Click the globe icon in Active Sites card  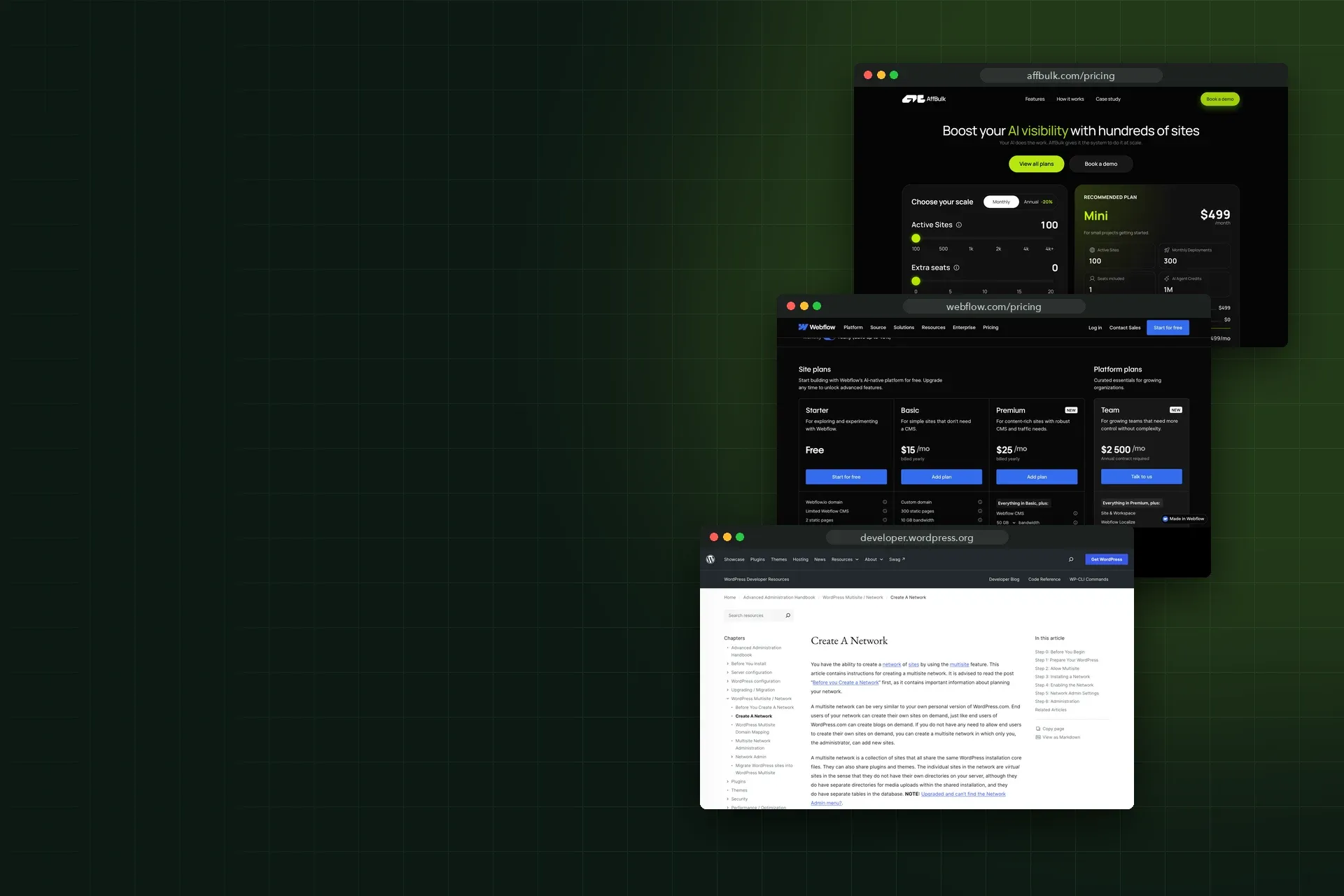click(1092, 250)
